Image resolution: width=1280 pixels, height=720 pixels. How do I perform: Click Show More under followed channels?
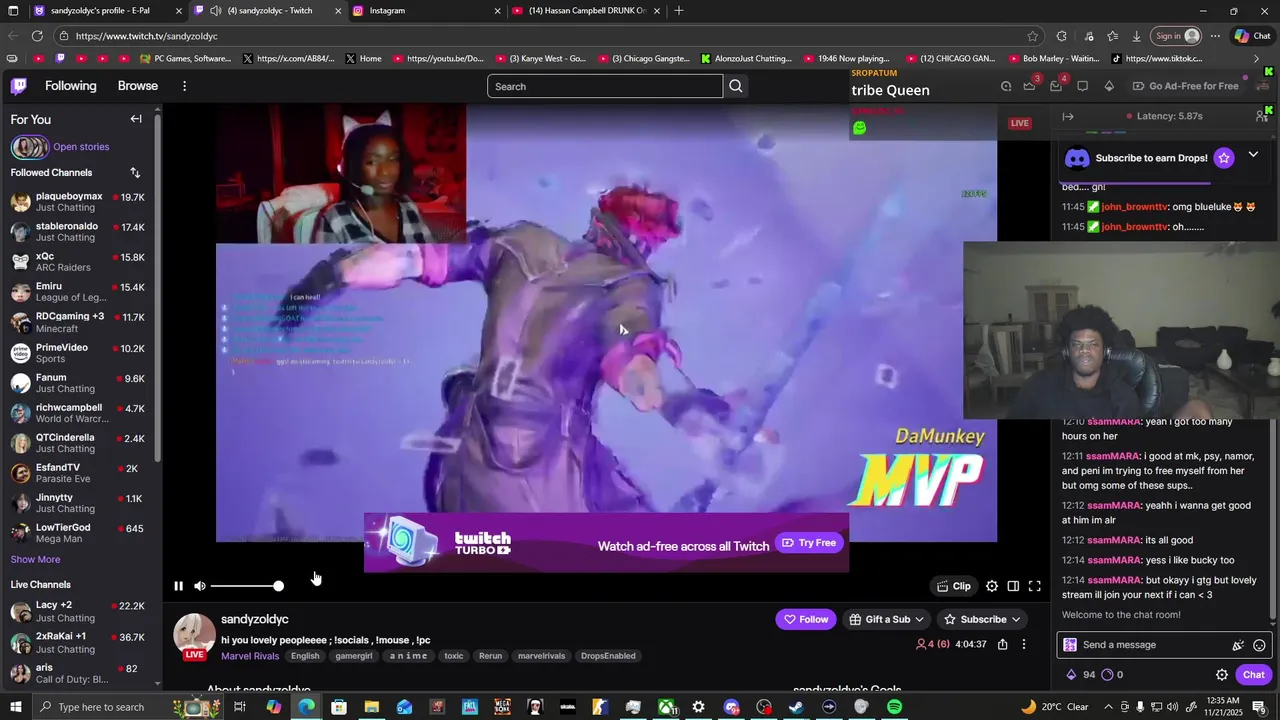pos(35,560)
